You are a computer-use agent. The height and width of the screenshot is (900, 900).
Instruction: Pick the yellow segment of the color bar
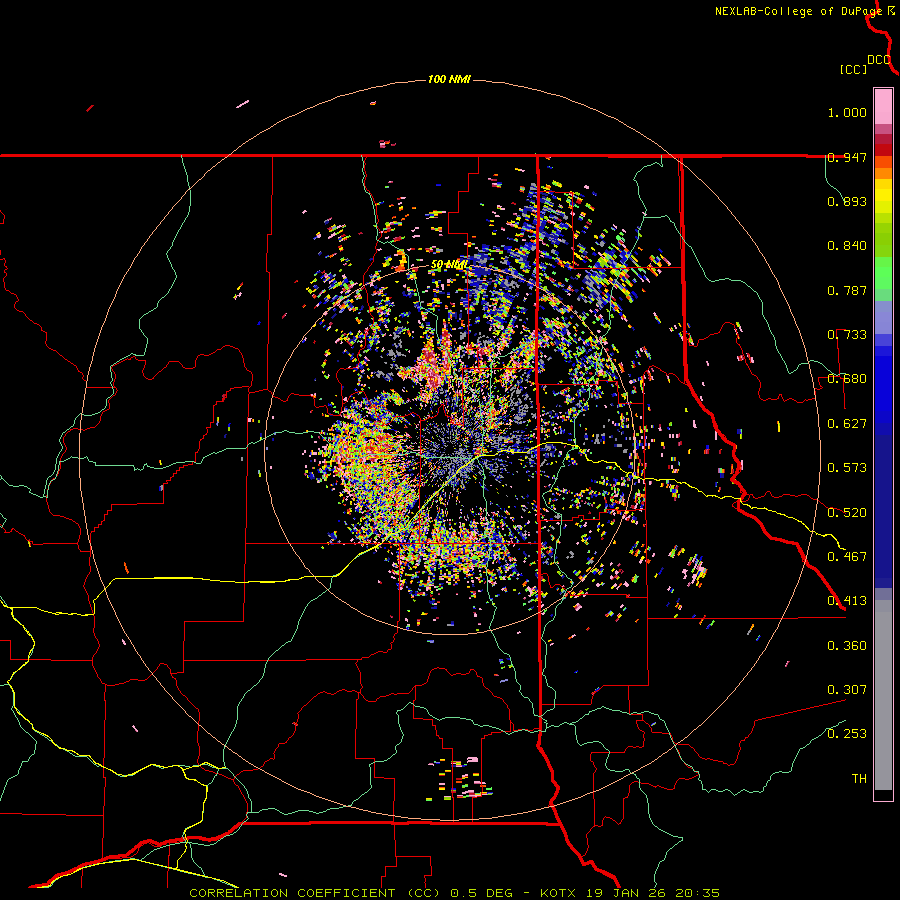click(x=883, y=197)
